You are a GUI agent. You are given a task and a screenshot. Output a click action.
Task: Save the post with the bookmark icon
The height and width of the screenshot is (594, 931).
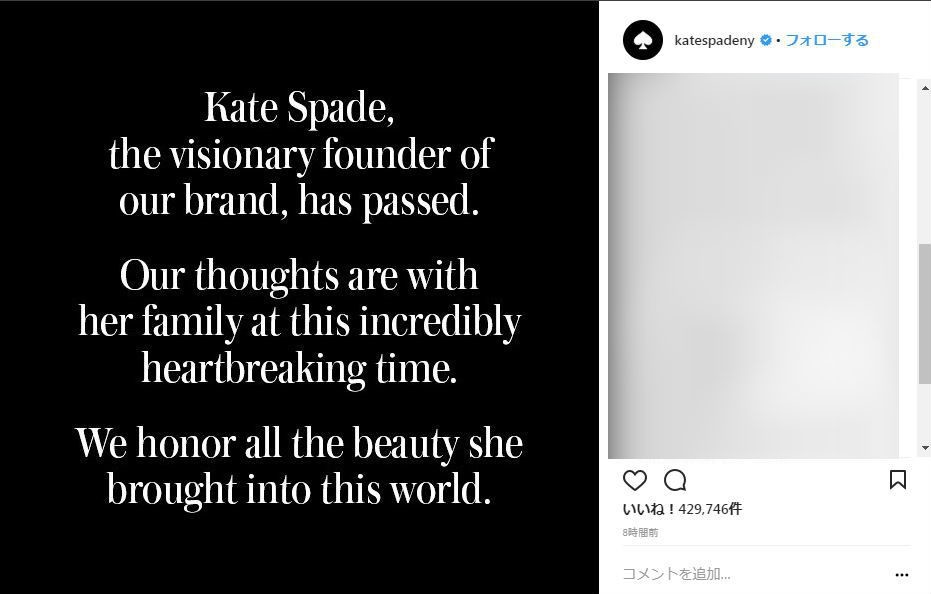coord(898,480)
